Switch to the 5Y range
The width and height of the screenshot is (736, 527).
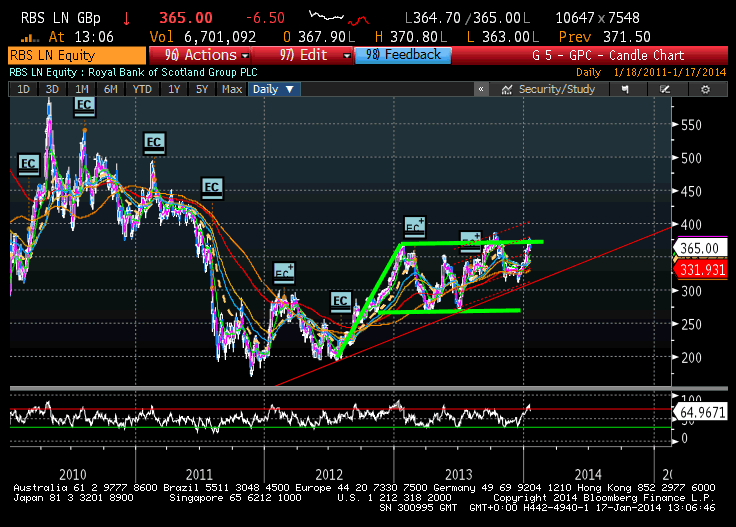click(202, 89)
